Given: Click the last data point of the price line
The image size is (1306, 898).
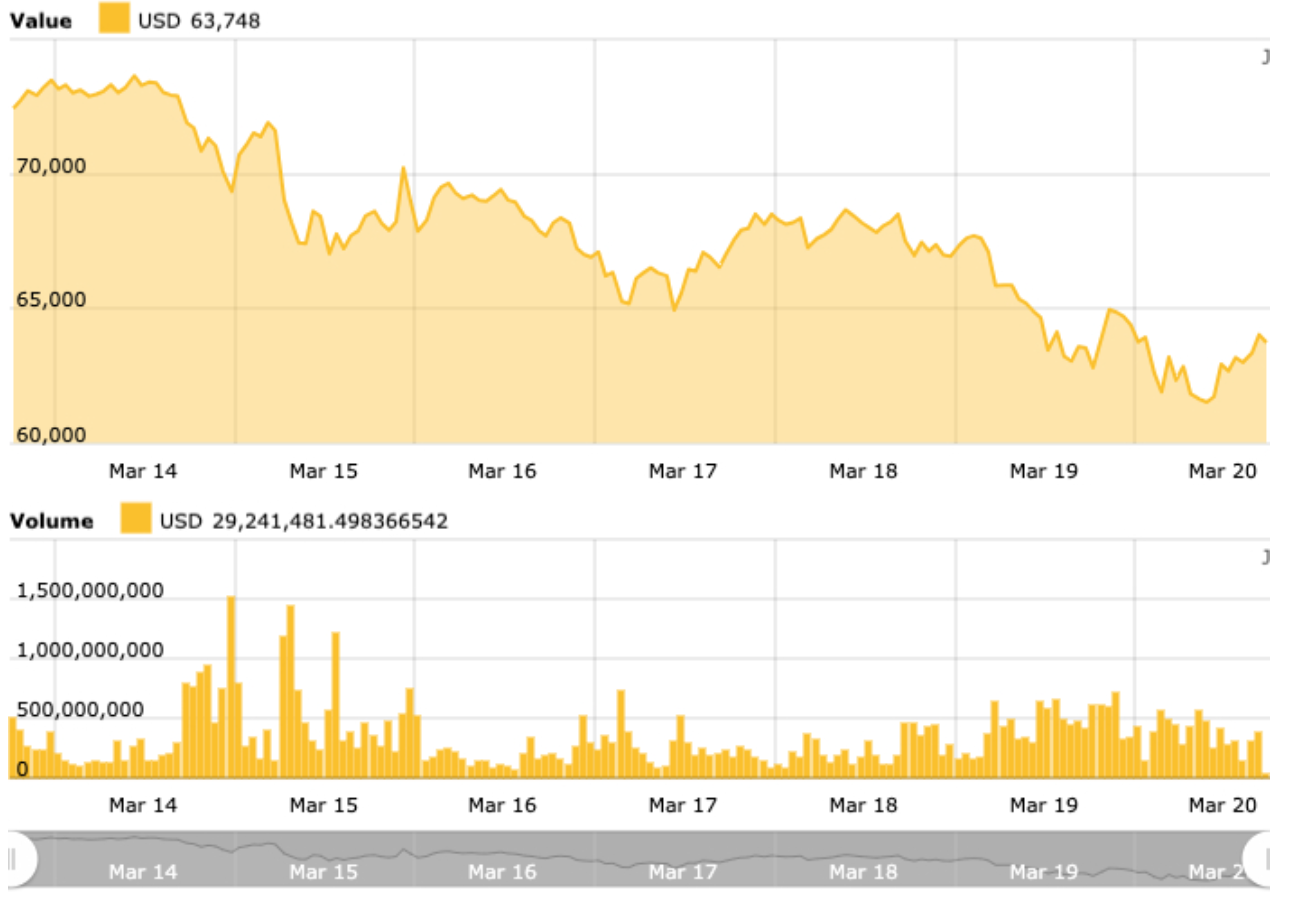Looking at the screenshot, I should tap(1265, 342).
